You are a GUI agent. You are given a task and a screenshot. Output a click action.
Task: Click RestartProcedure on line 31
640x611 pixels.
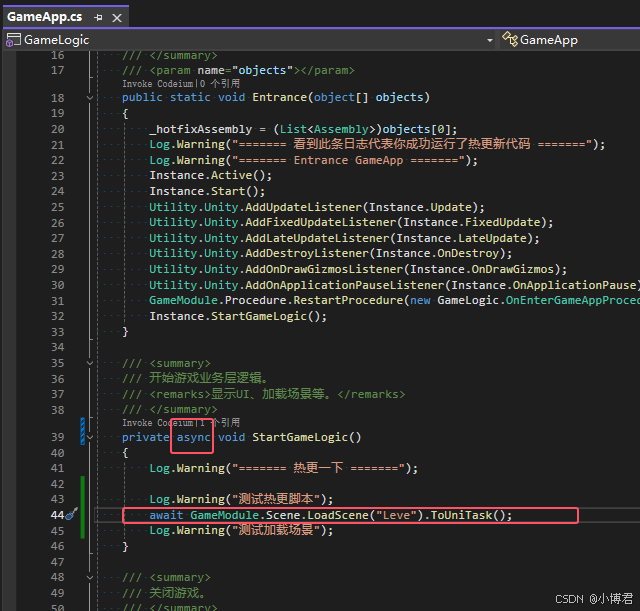tap(348, 300)
